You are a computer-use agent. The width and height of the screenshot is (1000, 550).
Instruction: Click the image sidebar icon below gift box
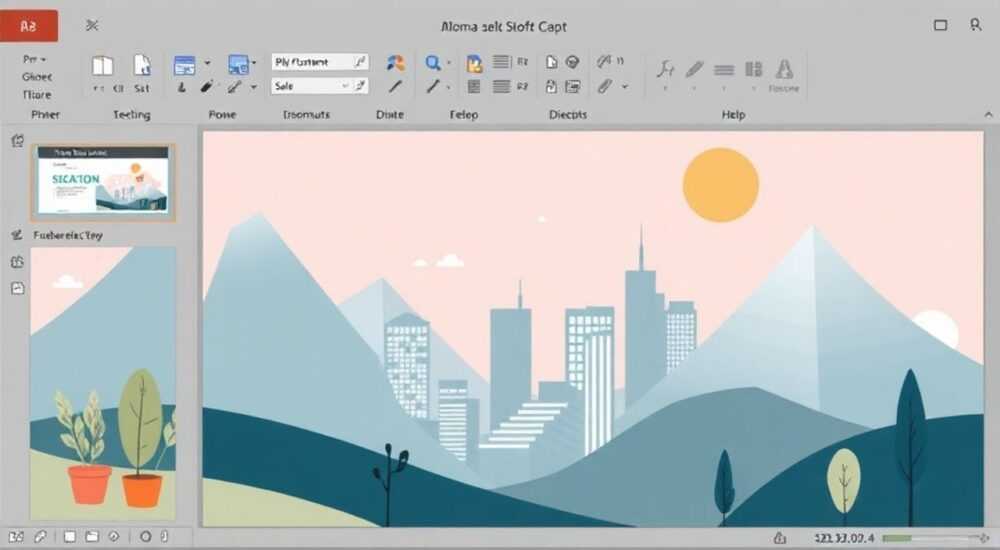click(17, 288)
